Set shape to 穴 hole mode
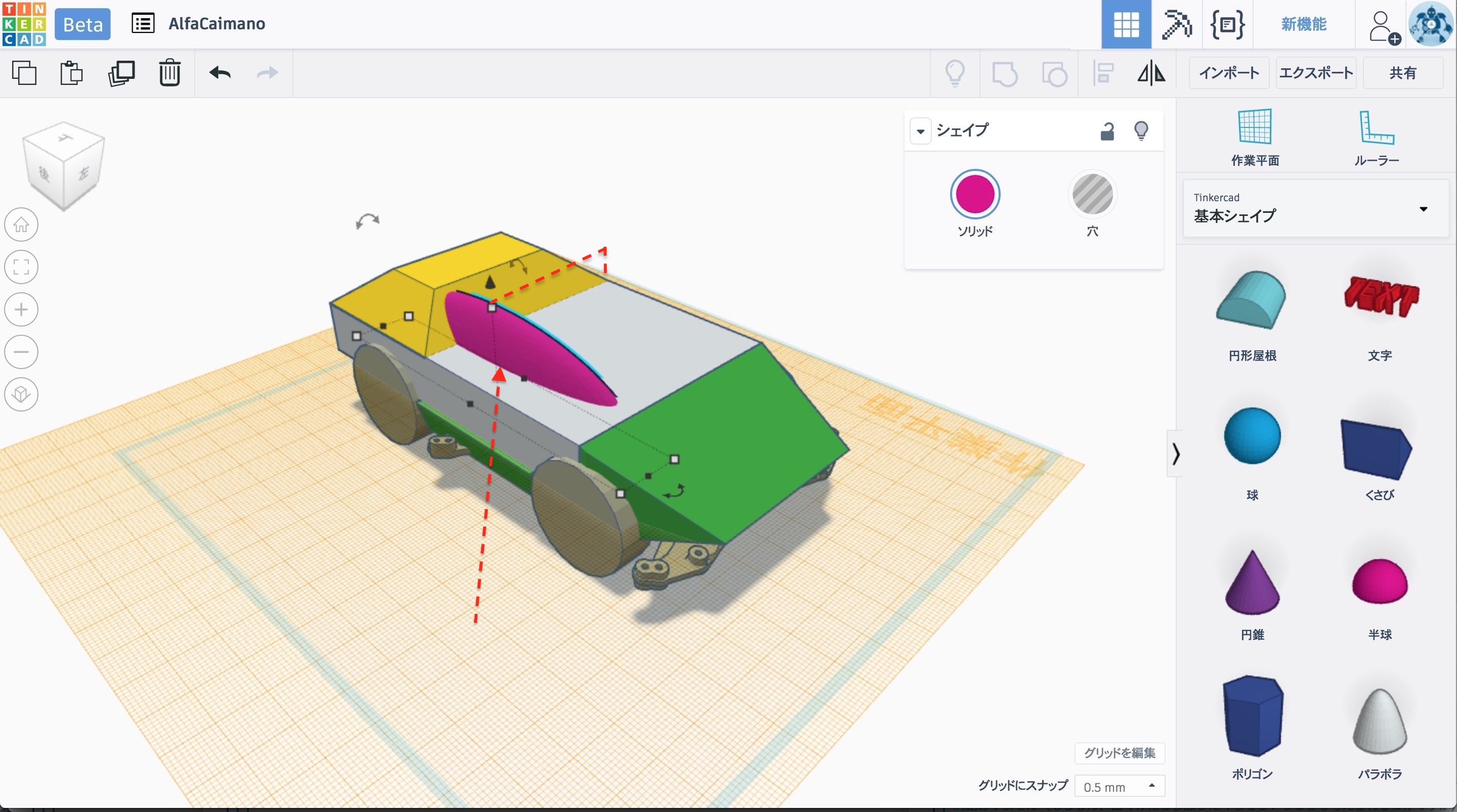 point(1092,195)
